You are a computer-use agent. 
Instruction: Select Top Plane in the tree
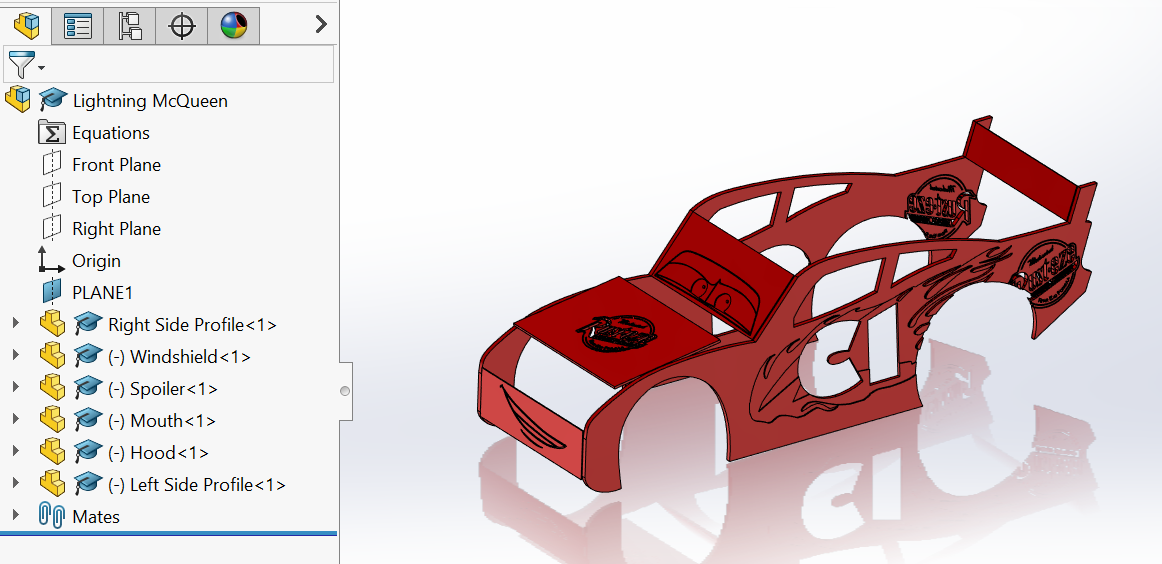click(110, 197)
